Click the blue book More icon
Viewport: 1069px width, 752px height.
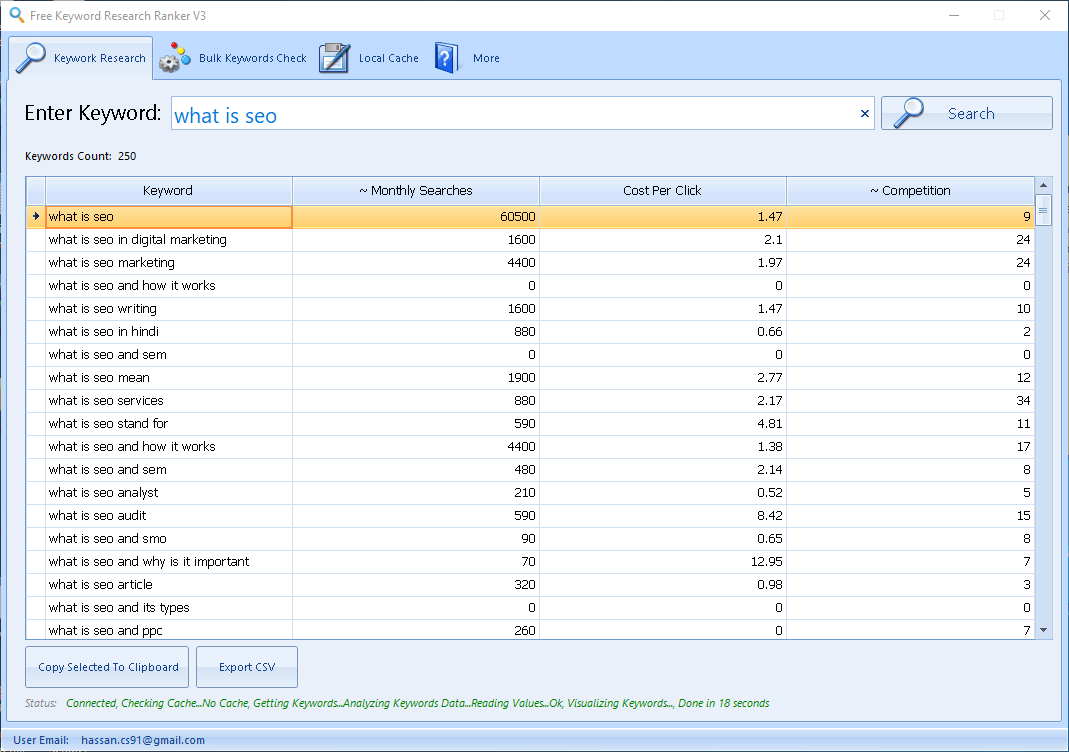point(447,58)
